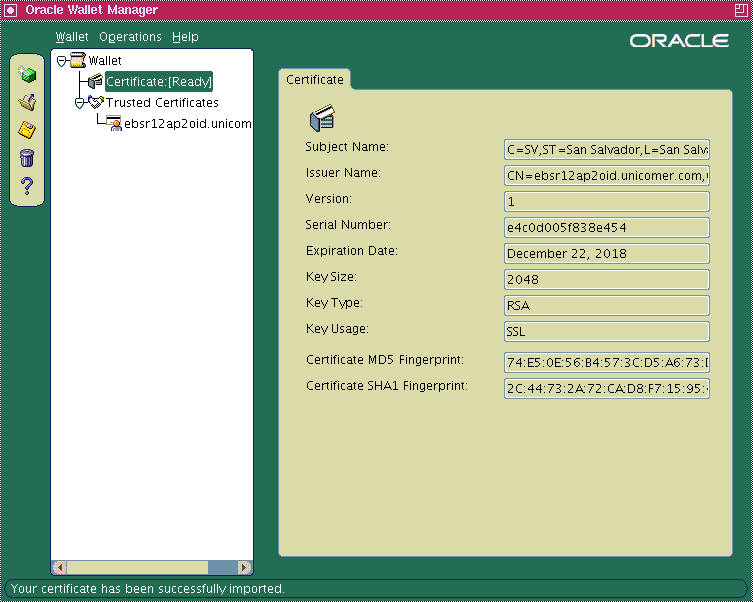The image size is (753, 602).
Task: Click the Certificate MD5 Fingerprint field
Action: click(x=607, y=362)
